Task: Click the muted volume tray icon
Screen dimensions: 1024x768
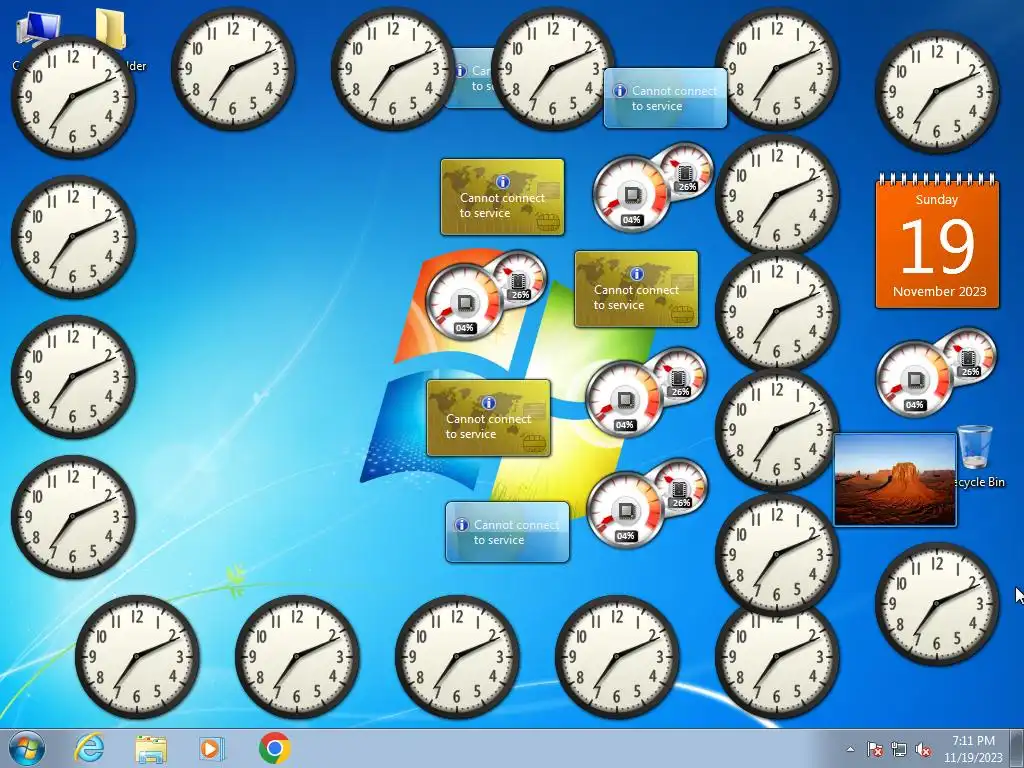Action: pyautogui.click(x=923, y=749)
